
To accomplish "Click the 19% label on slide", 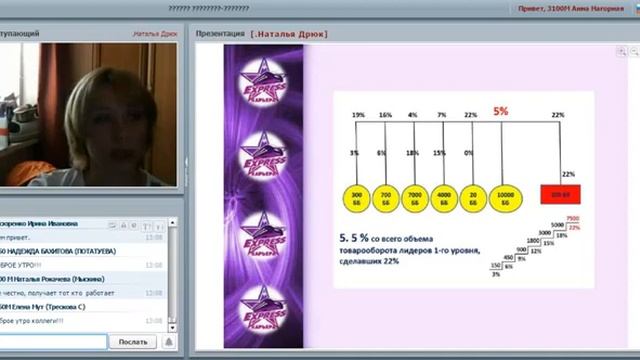I will [358, 115].
